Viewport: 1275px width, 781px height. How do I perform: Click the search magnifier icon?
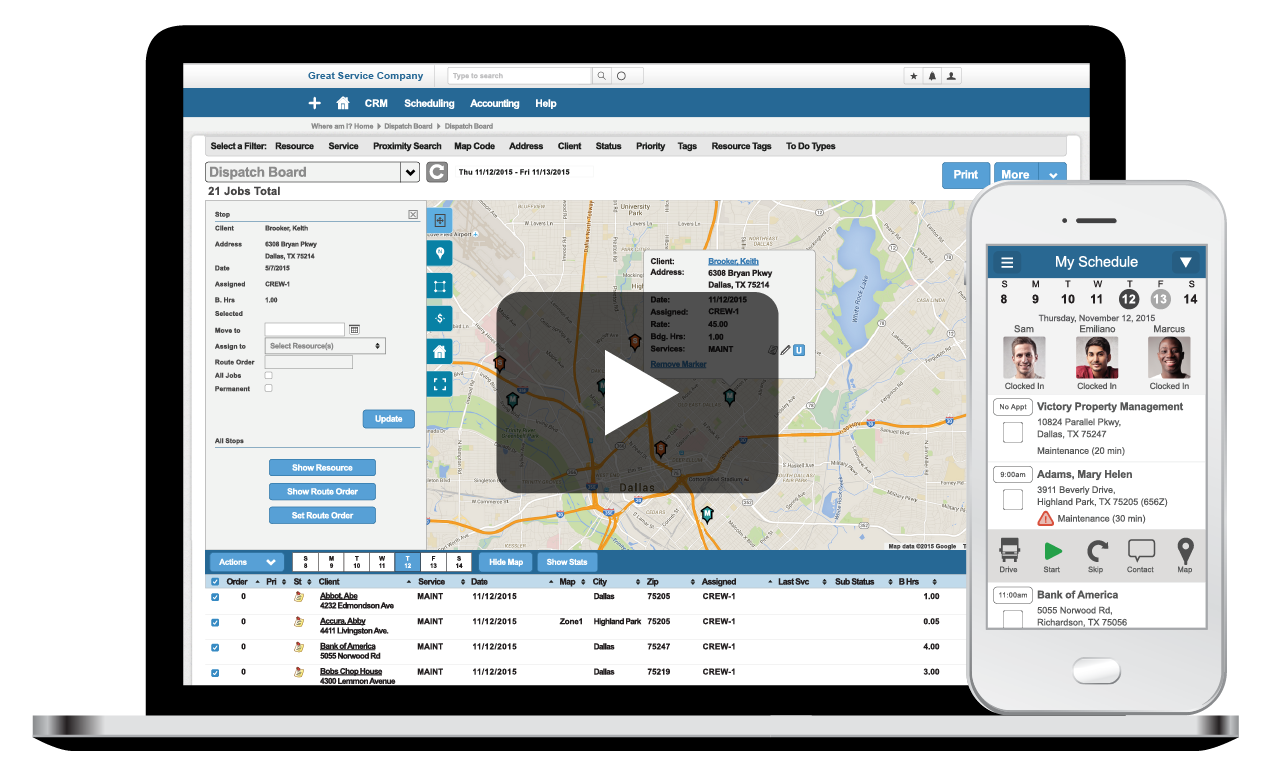601,76
